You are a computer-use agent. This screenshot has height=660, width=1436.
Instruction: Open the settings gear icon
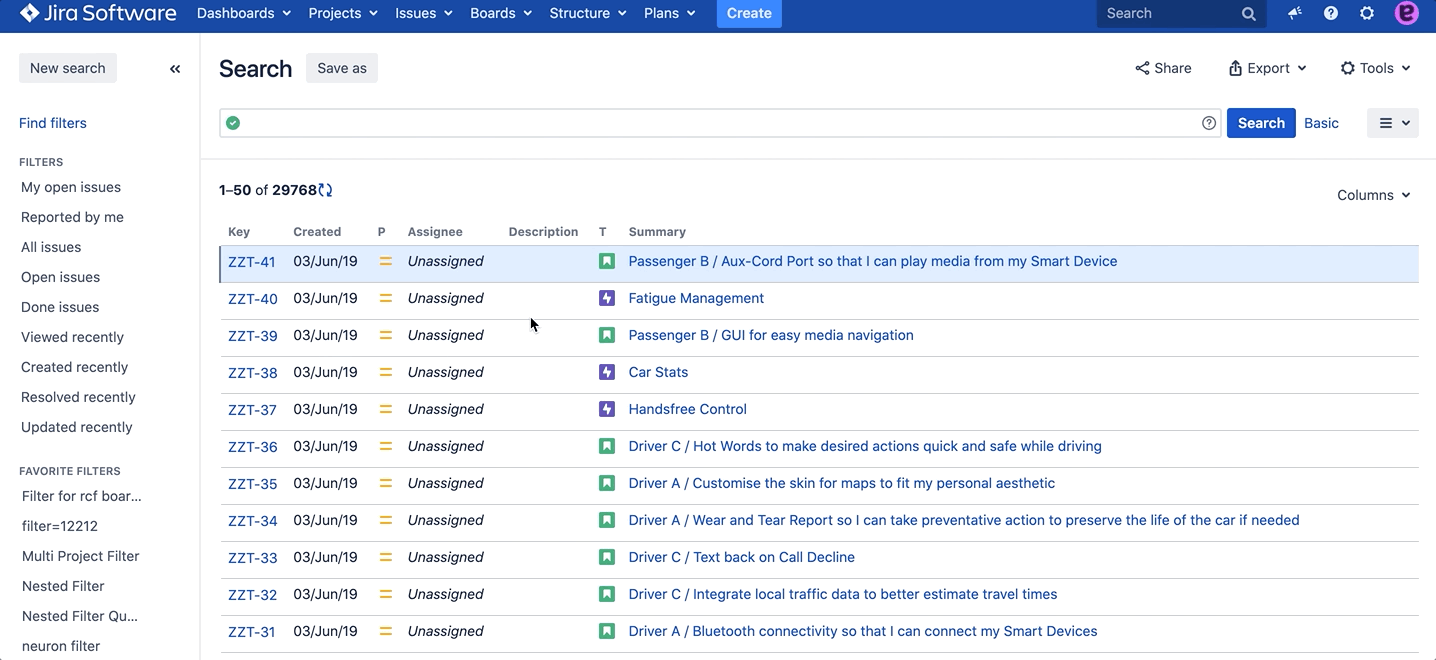(1367, 13)
